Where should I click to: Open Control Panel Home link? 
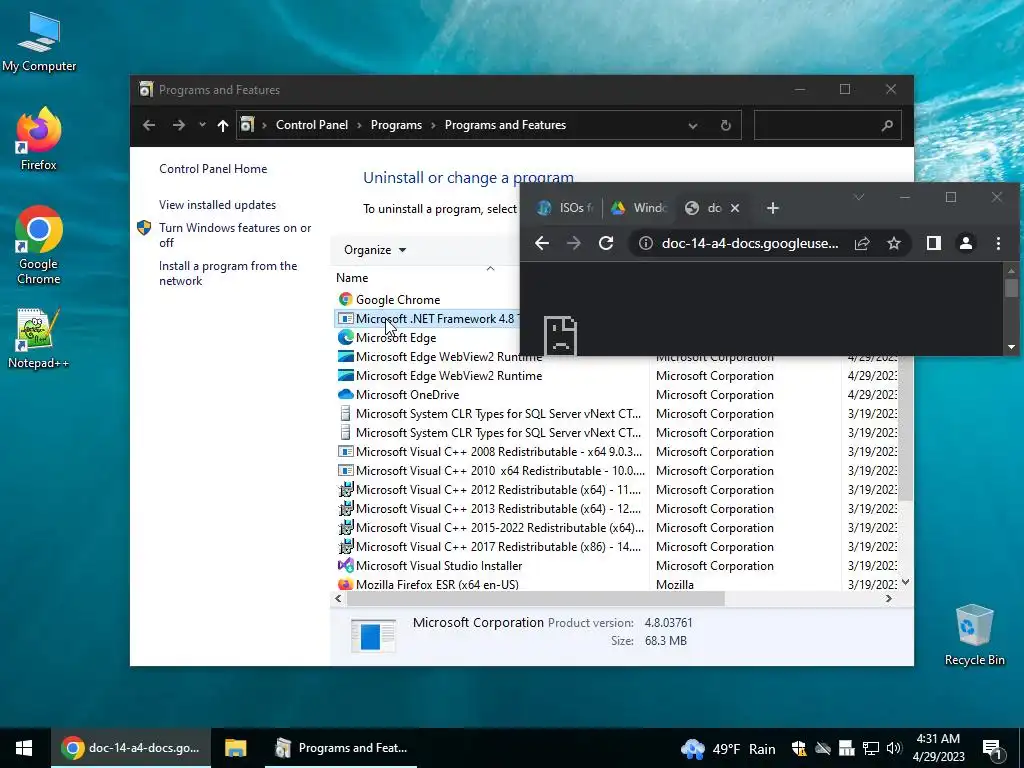click(x=213, y=168)
